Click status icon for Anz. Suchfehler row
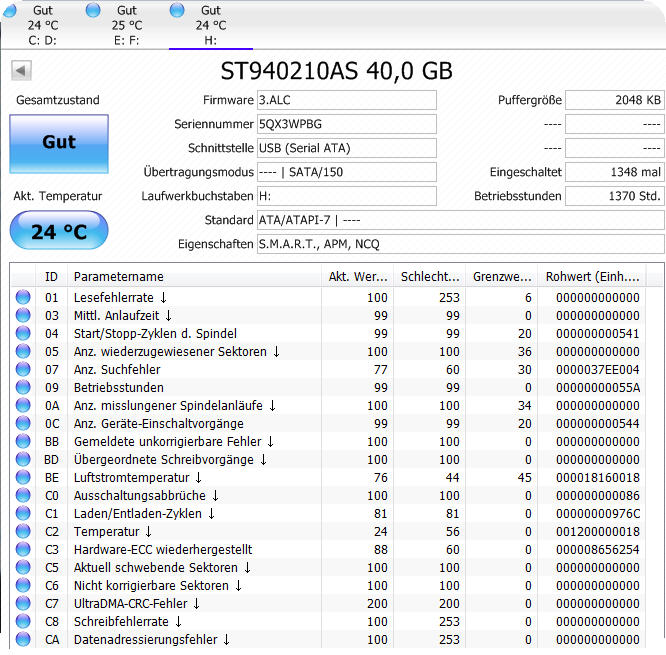This screenshot has height=655, width=666. coord(23,369)
